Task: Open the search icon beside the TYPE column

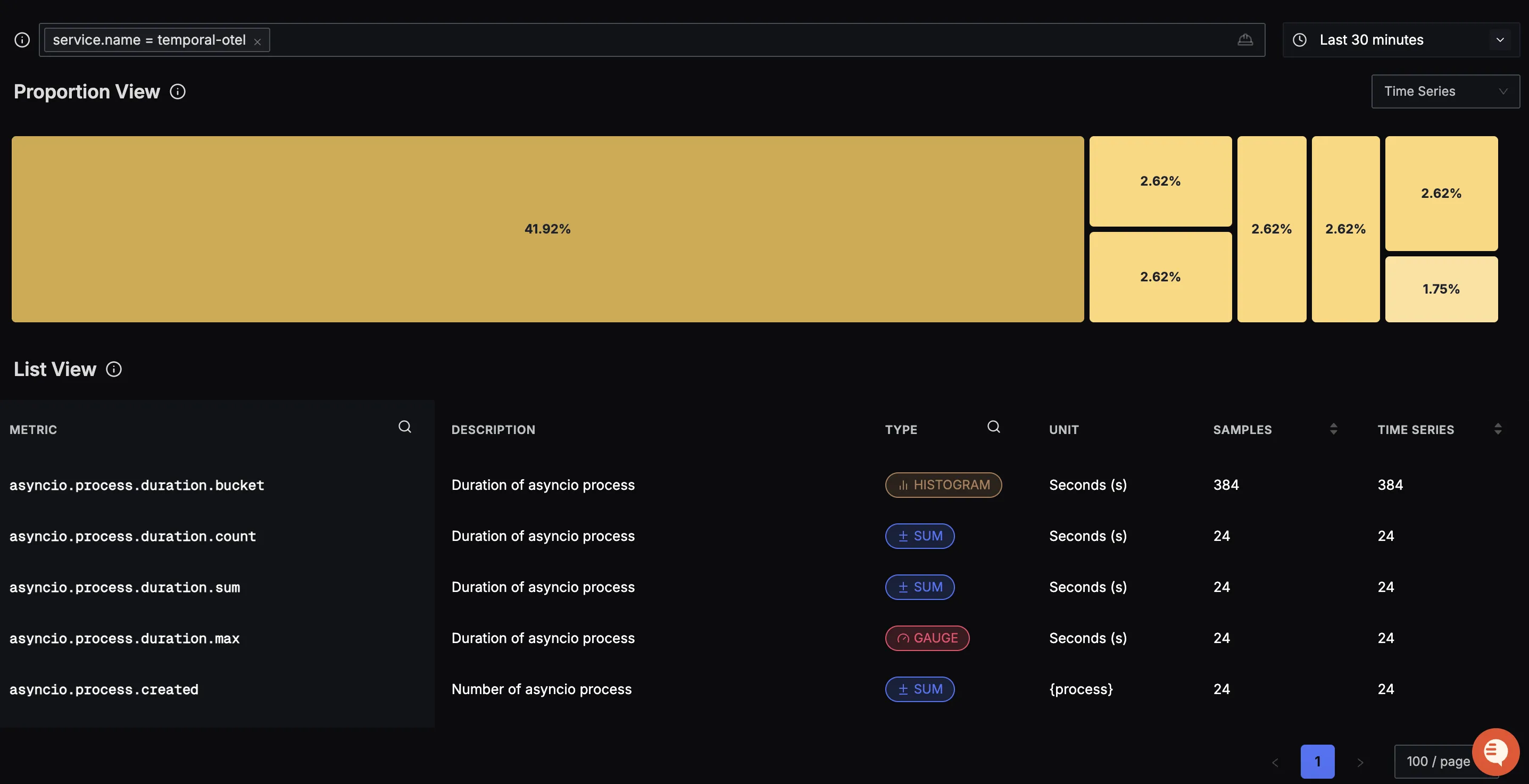Action: pos(994,427)
